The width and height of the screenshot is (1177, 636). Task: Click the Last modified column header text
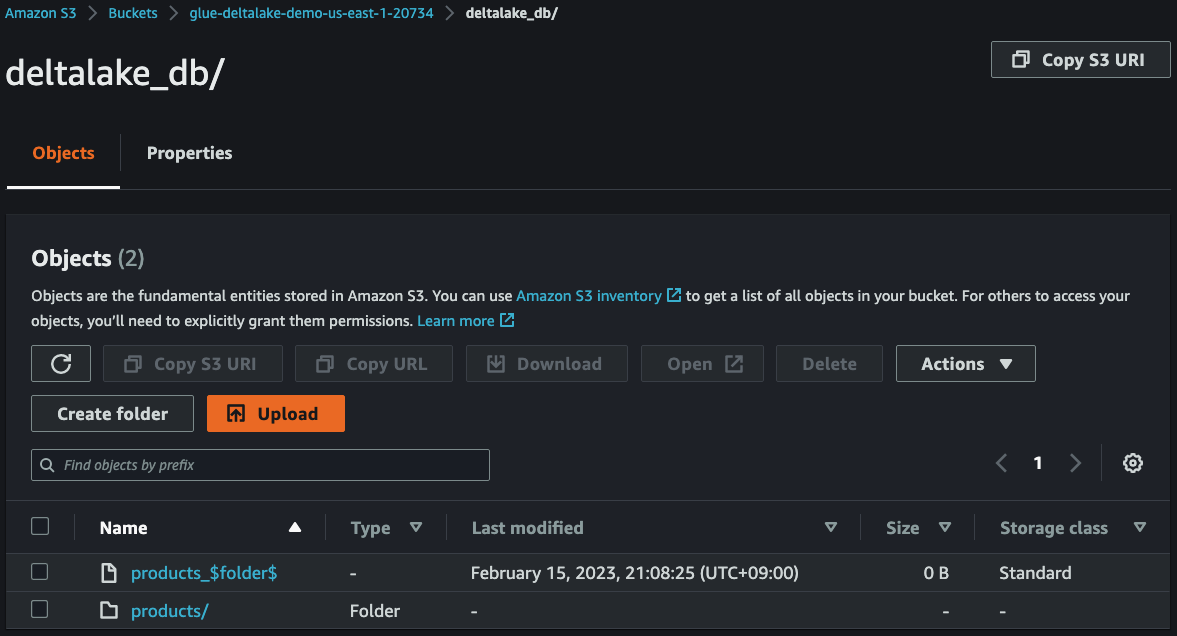[x=528, y=528]
